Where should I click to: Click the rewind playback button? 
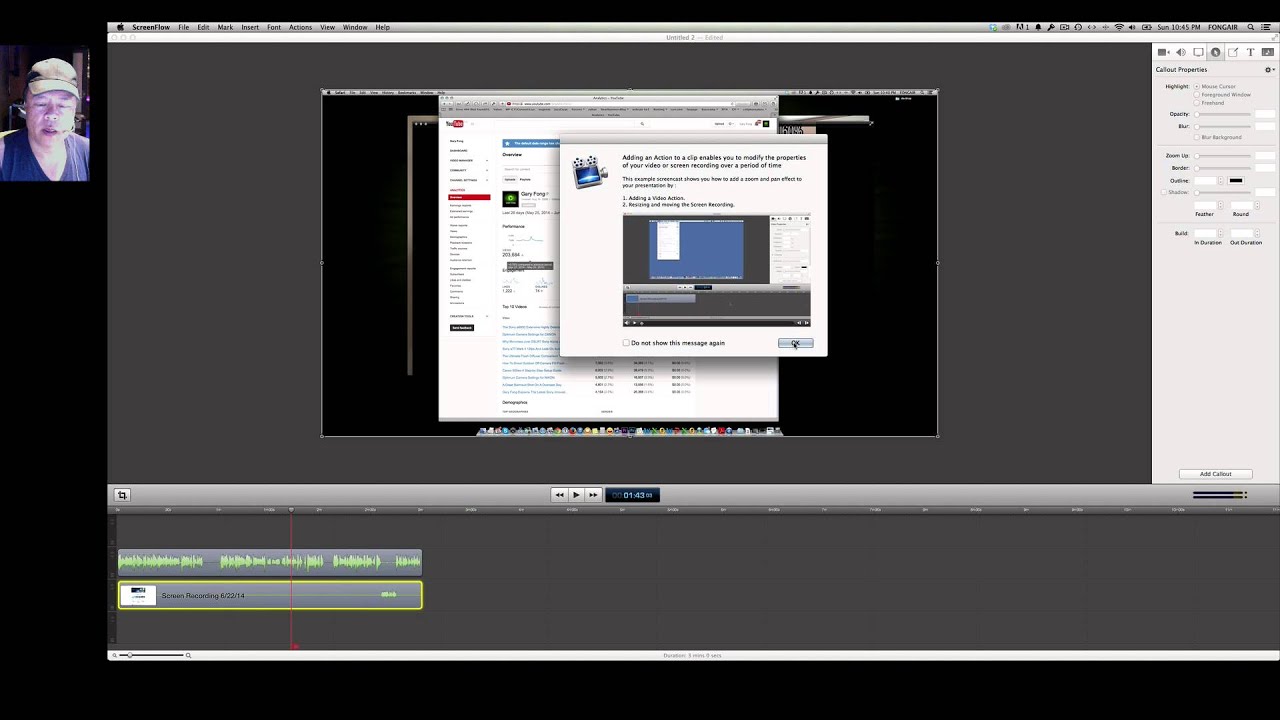559,495
